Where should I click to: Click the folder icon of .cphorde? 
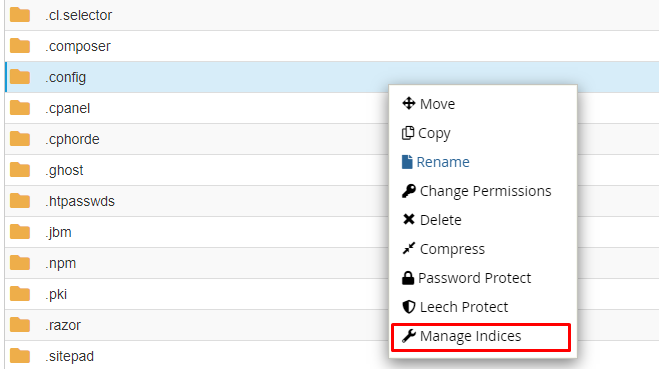click(20, 139)
